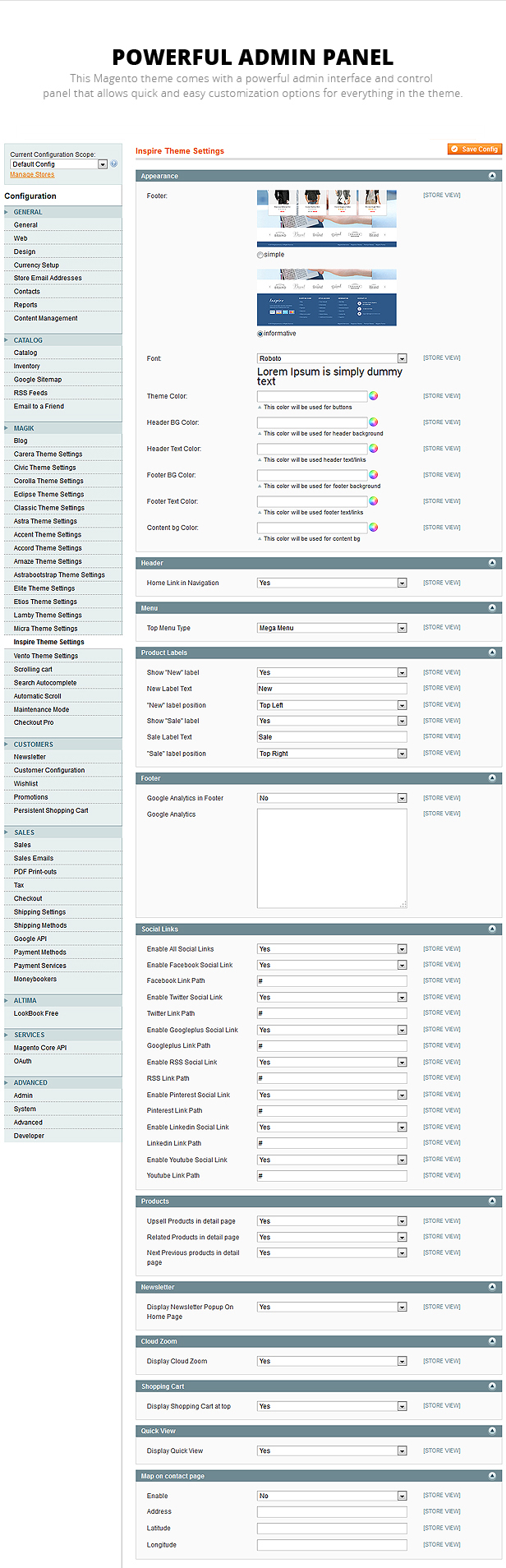This screenshot has width=506, height=1568.
Task: Collapse the Footer section arrow icon
Action: click(492, 778)
